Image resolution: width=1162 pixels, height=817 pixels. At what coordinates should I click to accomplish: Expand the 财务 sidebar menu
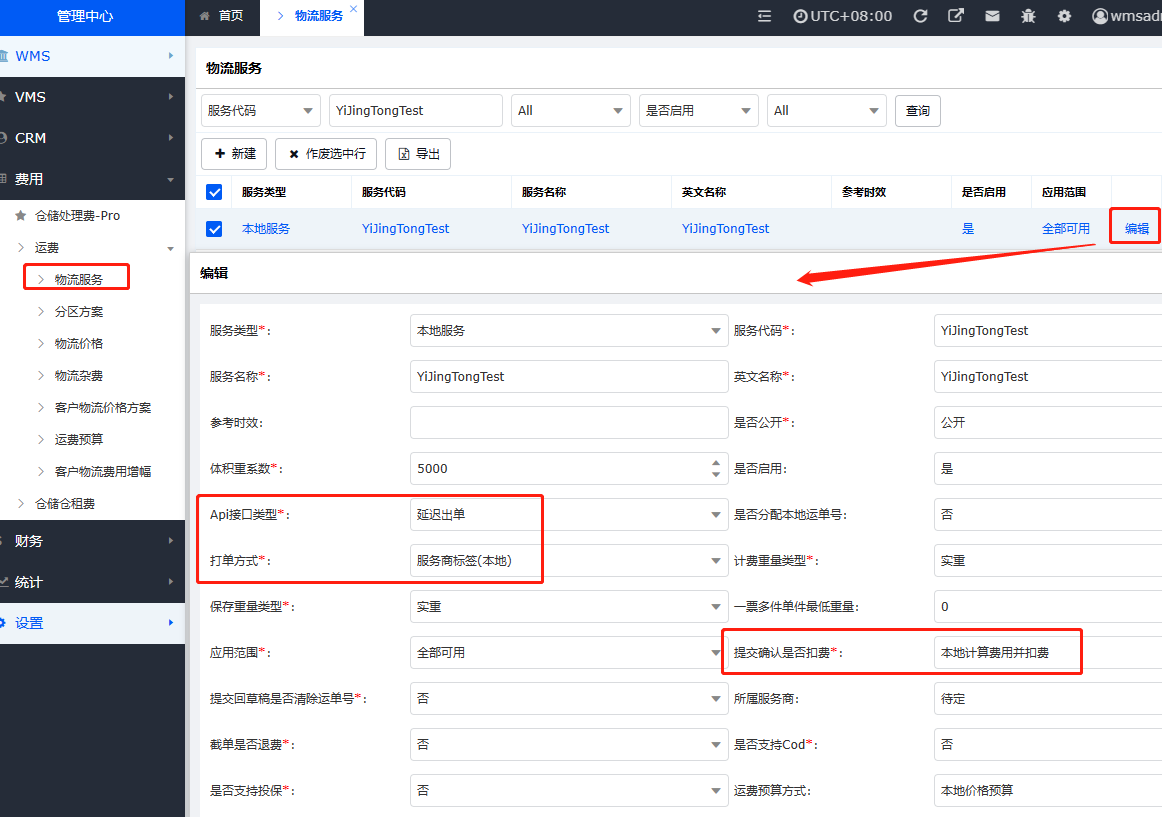tap(93, 541)
